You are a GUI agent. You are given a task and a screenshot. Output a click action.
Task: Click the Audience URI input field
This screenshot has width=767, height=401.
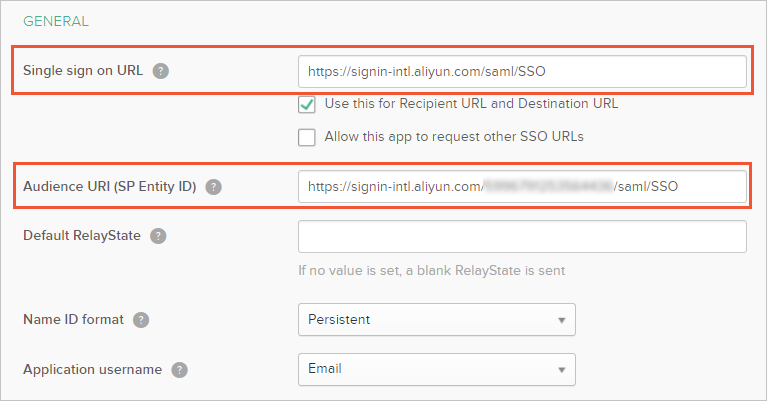[522, 186]
